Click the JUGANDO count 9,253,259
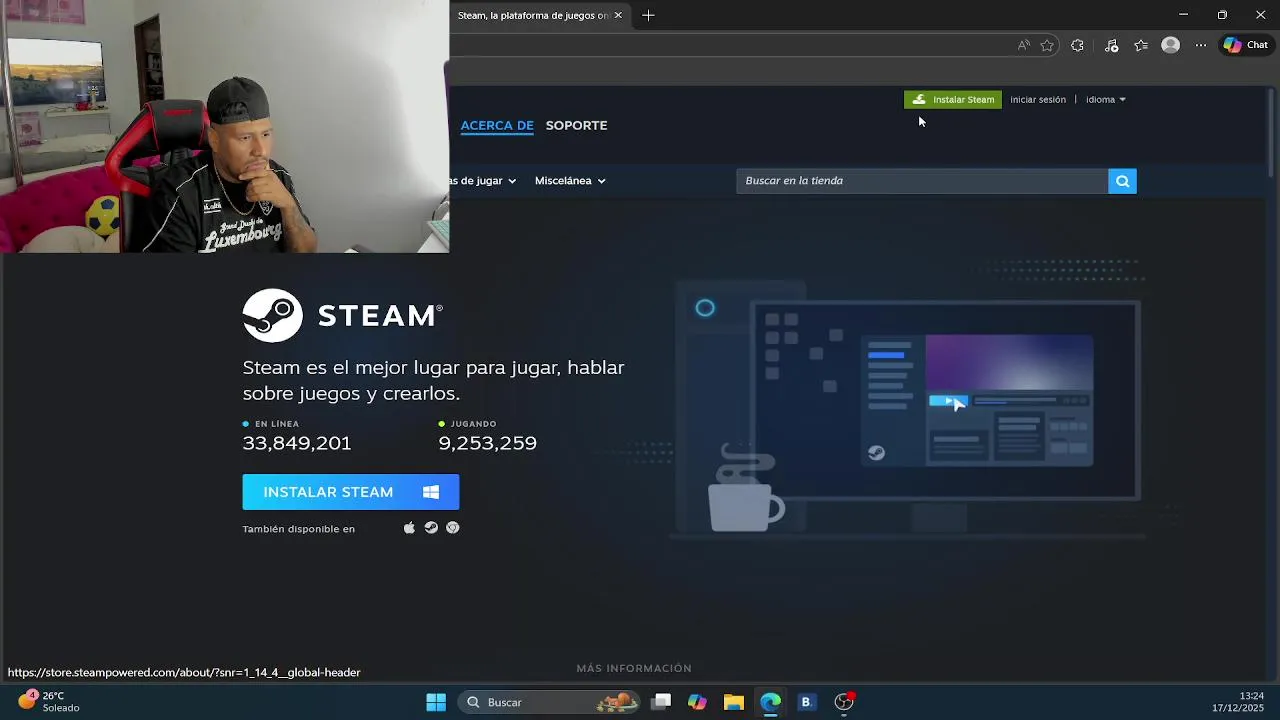 tap(487, 443)
